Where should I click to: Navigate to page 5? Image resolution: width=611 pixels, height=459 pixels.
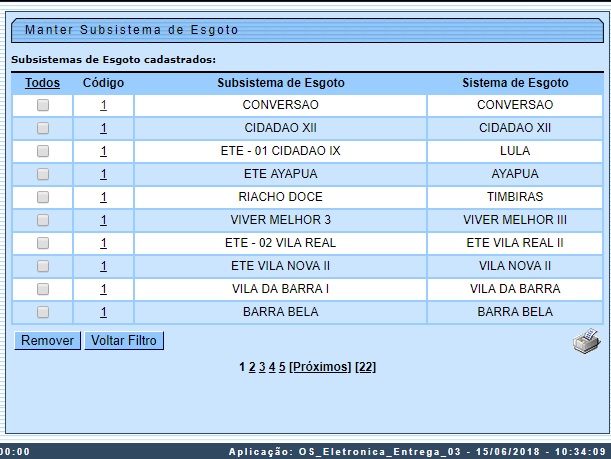point(282,367)
